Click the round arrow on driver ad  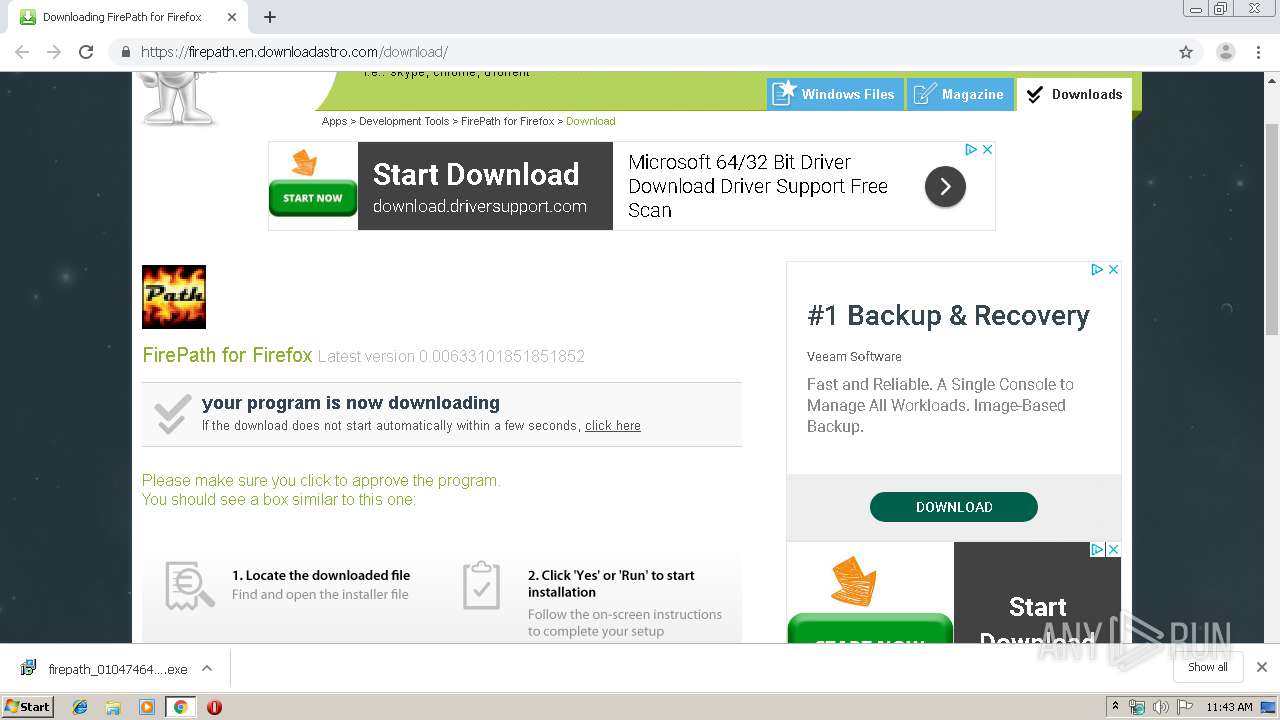coord(945,186)
